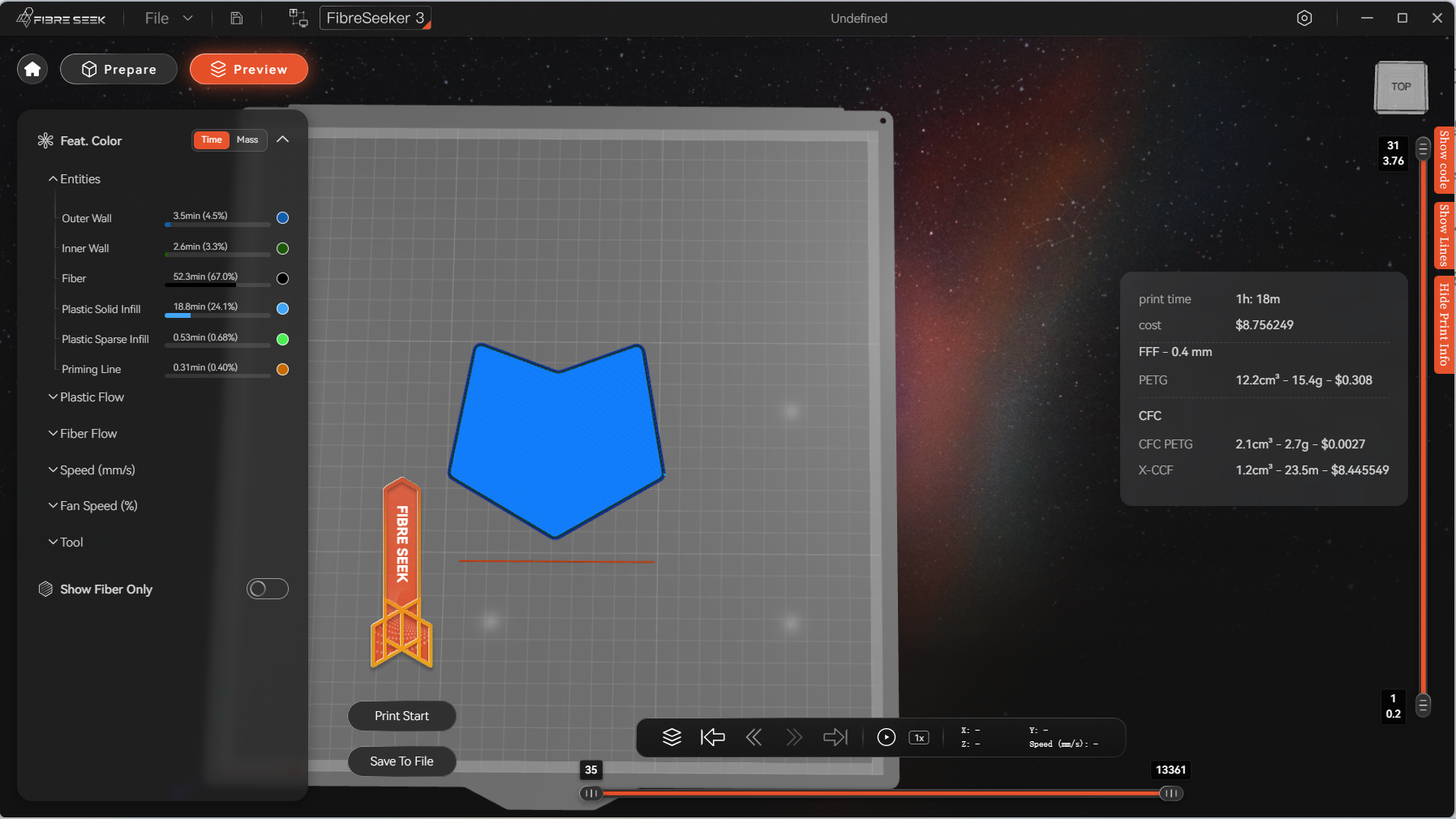
Task: Click the save file icon in the title bar
Action: coord(237,18)
